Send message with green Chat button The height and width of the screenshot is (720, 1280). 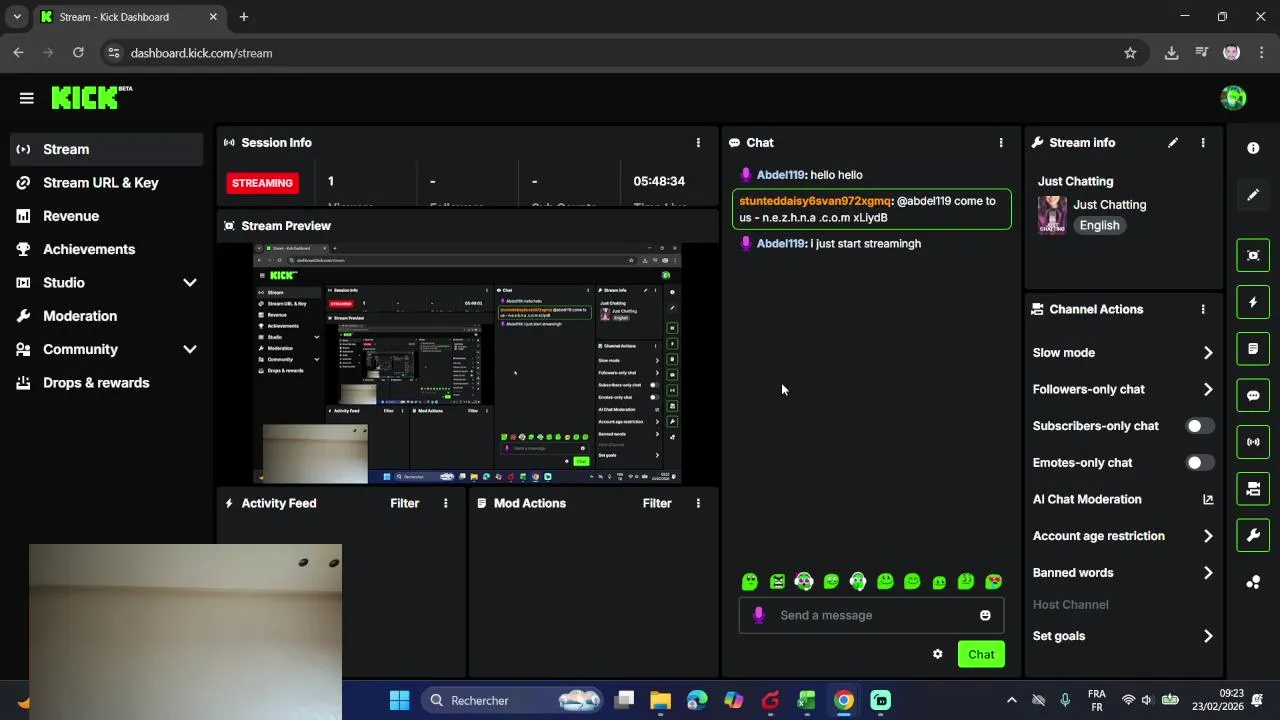coord(981,654)
